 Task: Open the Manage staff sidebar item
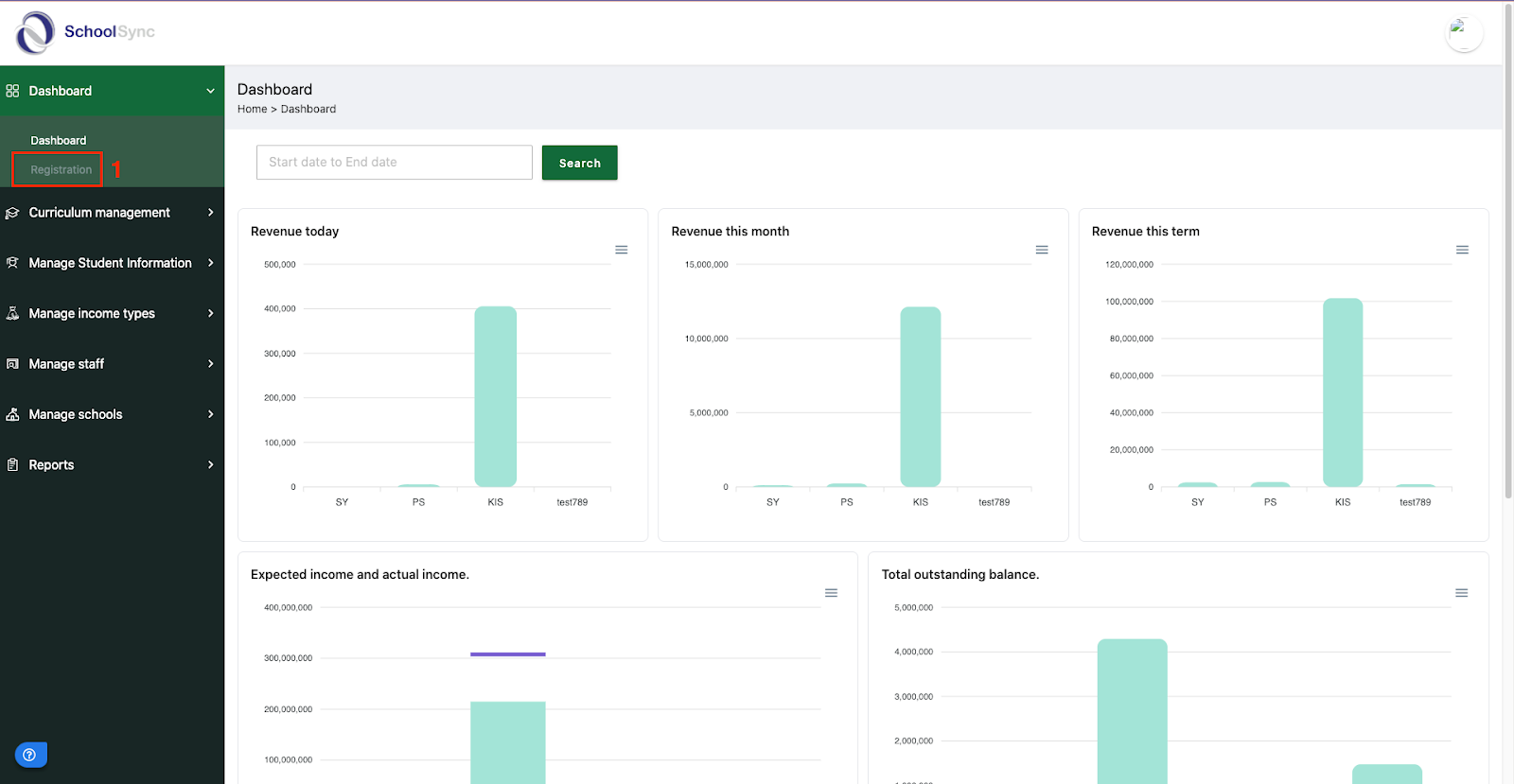(x=112, y=364)
